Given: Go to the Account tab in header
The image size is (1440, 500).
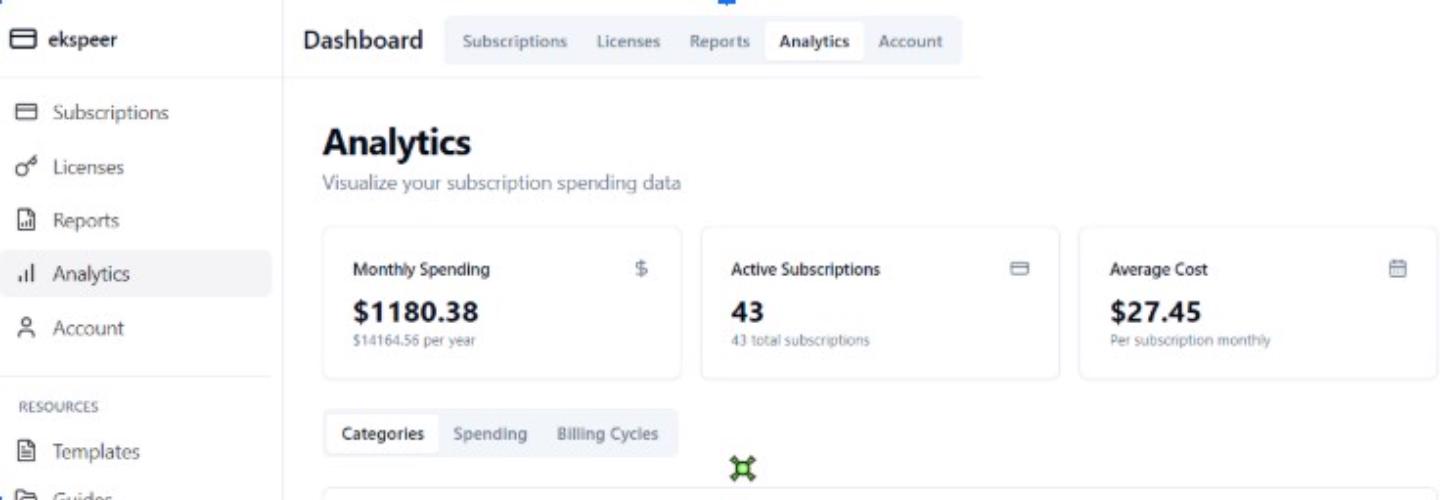Looking at the screenshot, I should point(910,42).
